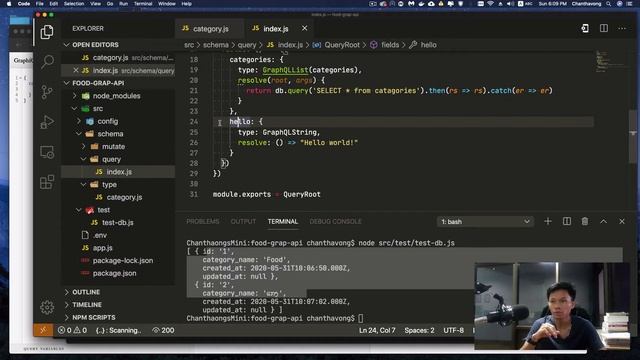Image resolution: width=640 pixels, height=360 pixels.
Task: Open the errors and warnings counter
Action: tap(72, 330)
